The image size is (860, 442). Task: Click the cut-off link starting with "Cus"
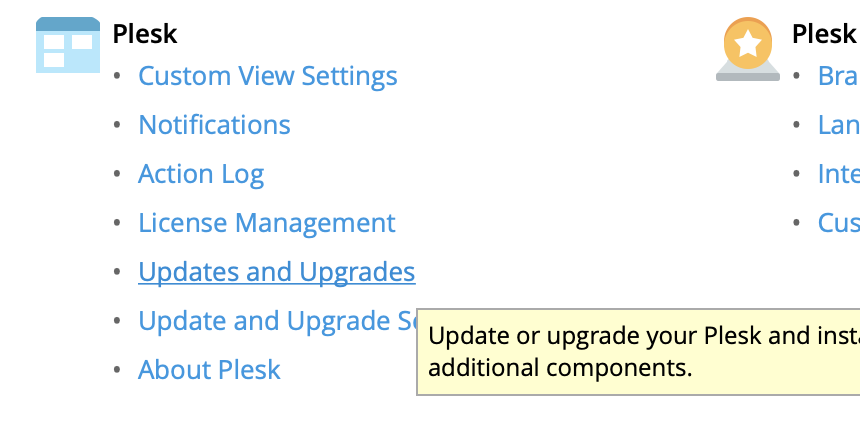[x=839, y=223]
